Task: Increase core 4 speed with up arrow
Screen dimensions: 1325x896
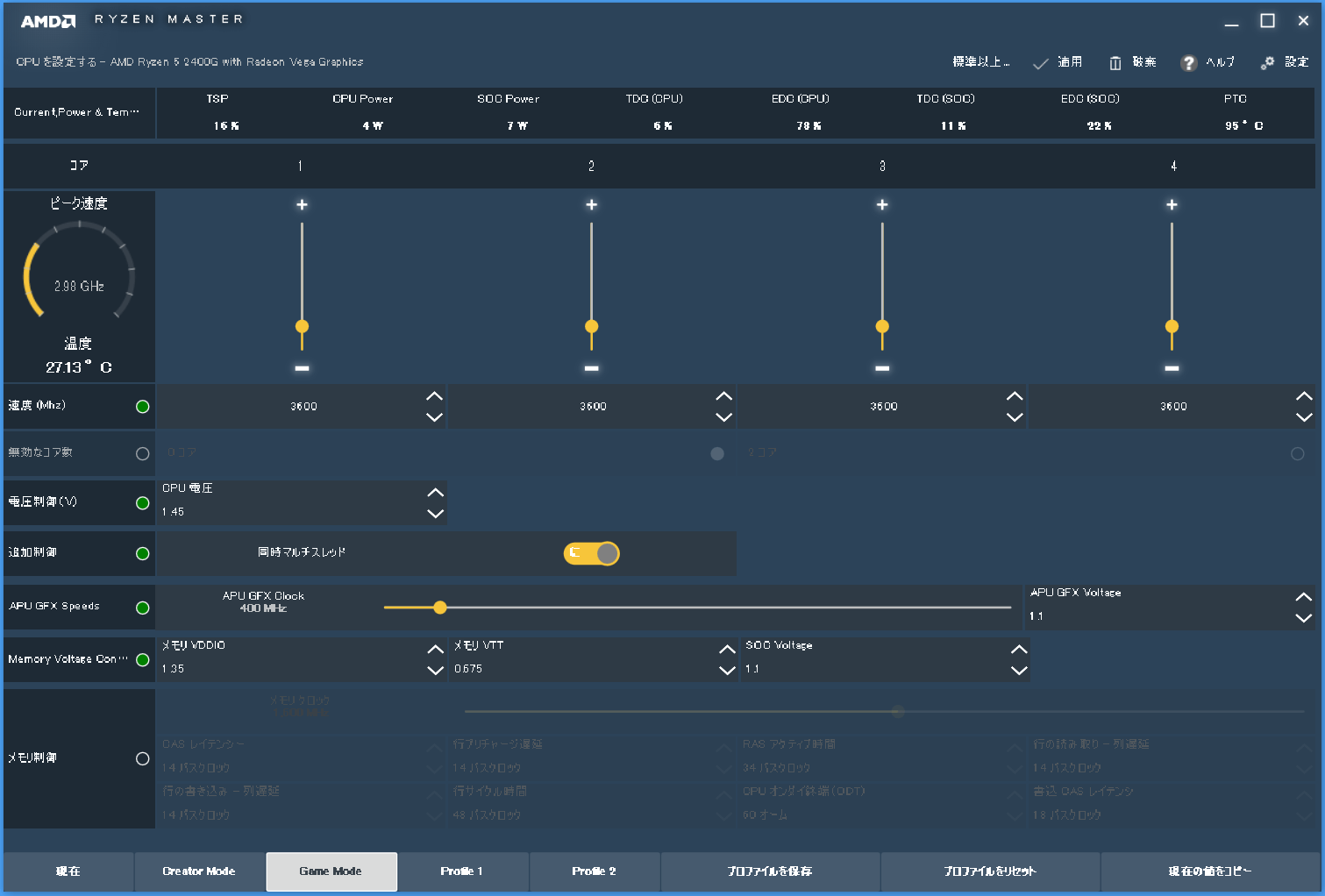Action: point(1304,396)
